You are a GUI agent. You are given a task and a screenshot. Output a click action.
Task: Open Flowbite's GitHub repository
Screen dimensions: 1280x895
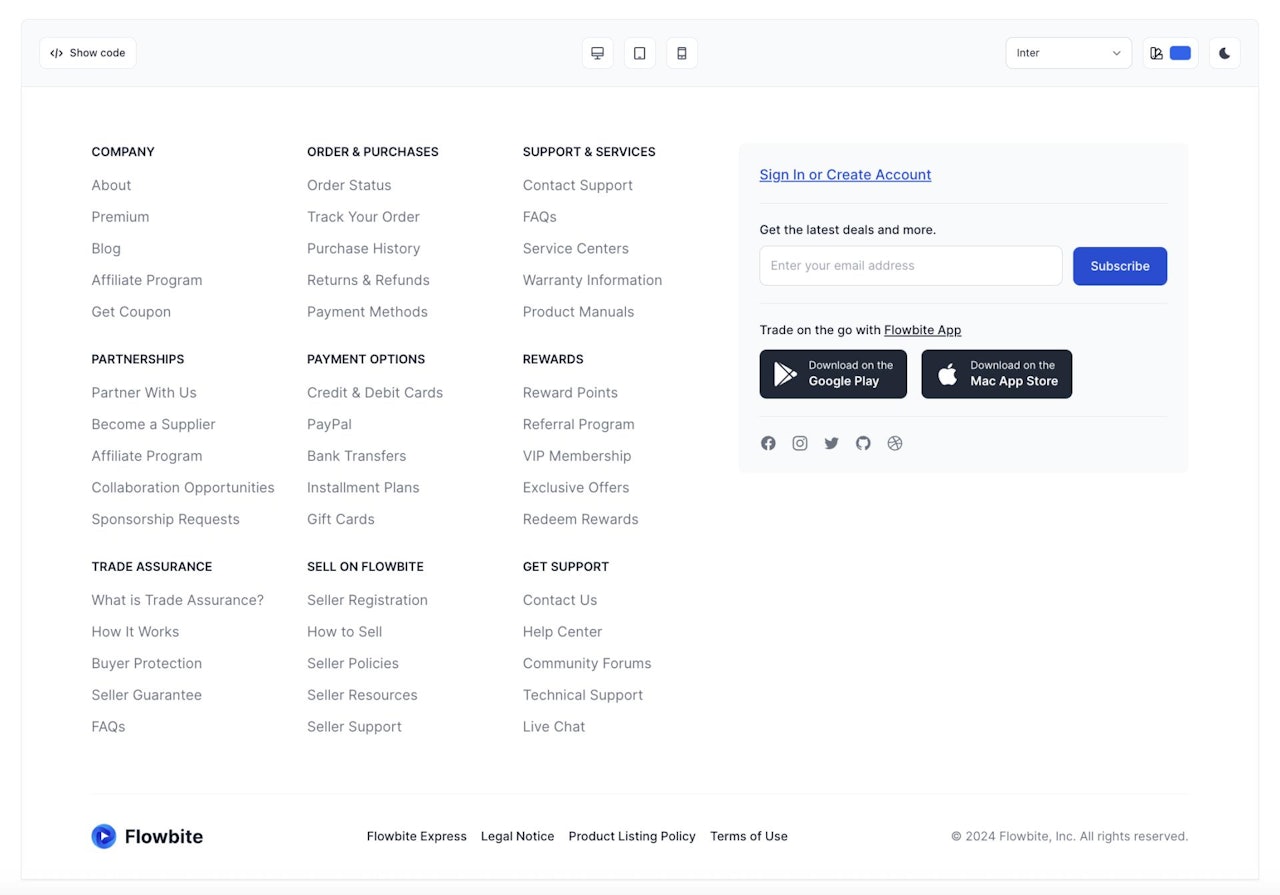click(863, 443)
